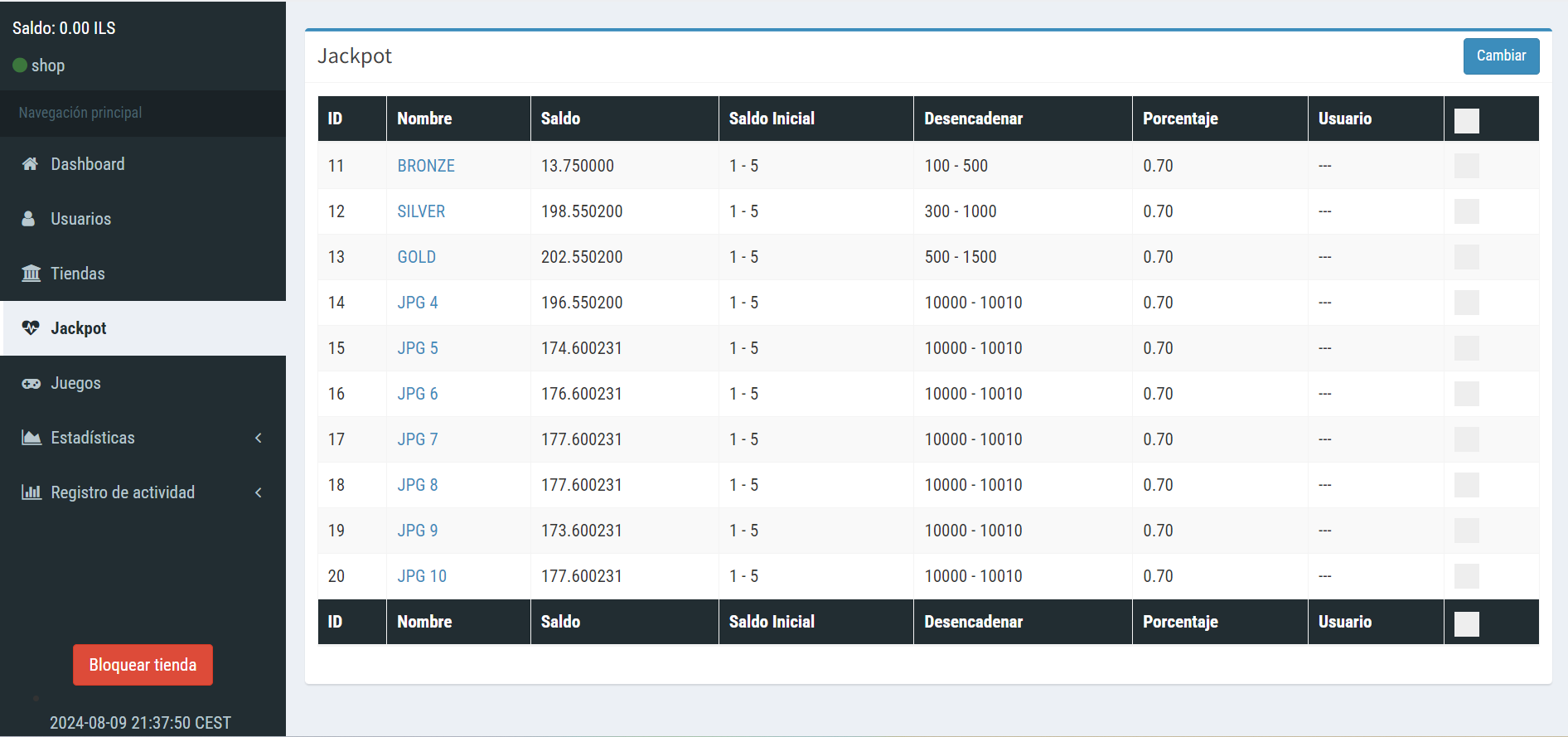Open the Registro de actividad menu entry

click(x=143, y=492)
